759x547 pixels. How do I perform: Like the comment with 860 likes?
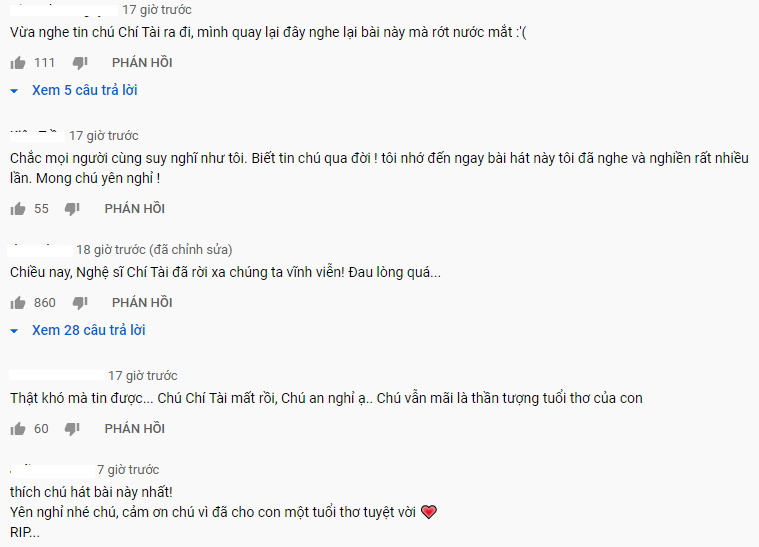[18, 303]
